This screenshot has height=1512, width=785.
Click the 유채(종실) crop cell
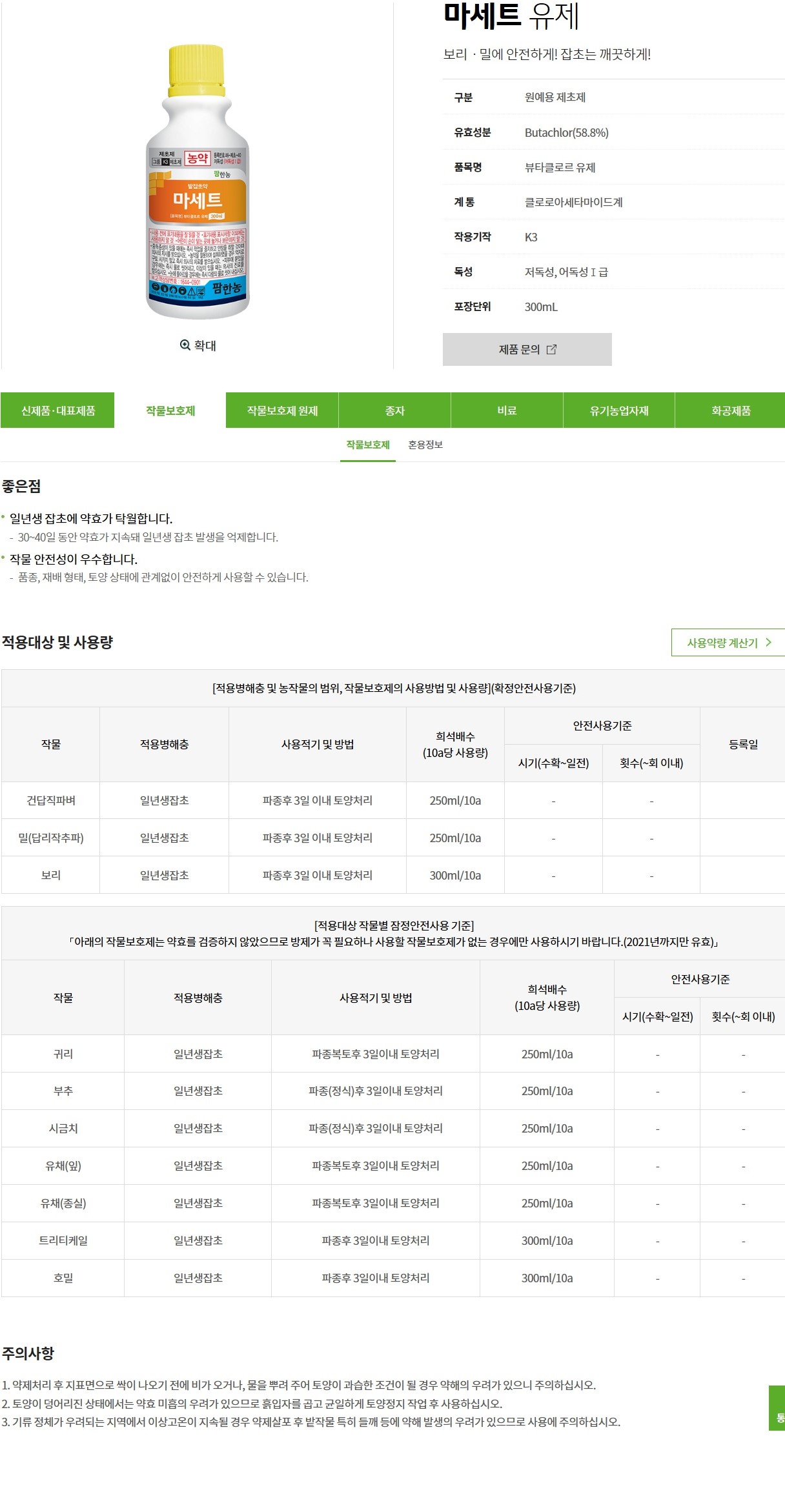point(63,1203)
